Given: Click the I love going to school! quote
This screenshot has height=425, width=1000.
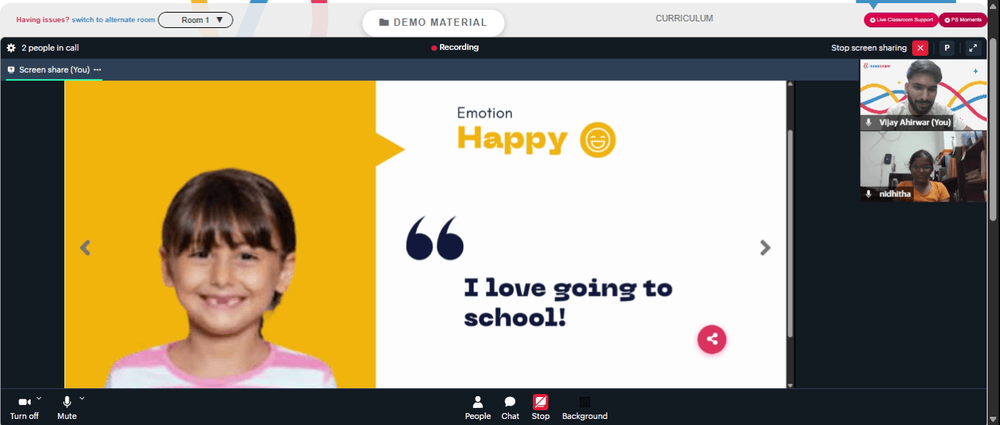Looking at the screenshot, I should point(568,302).
